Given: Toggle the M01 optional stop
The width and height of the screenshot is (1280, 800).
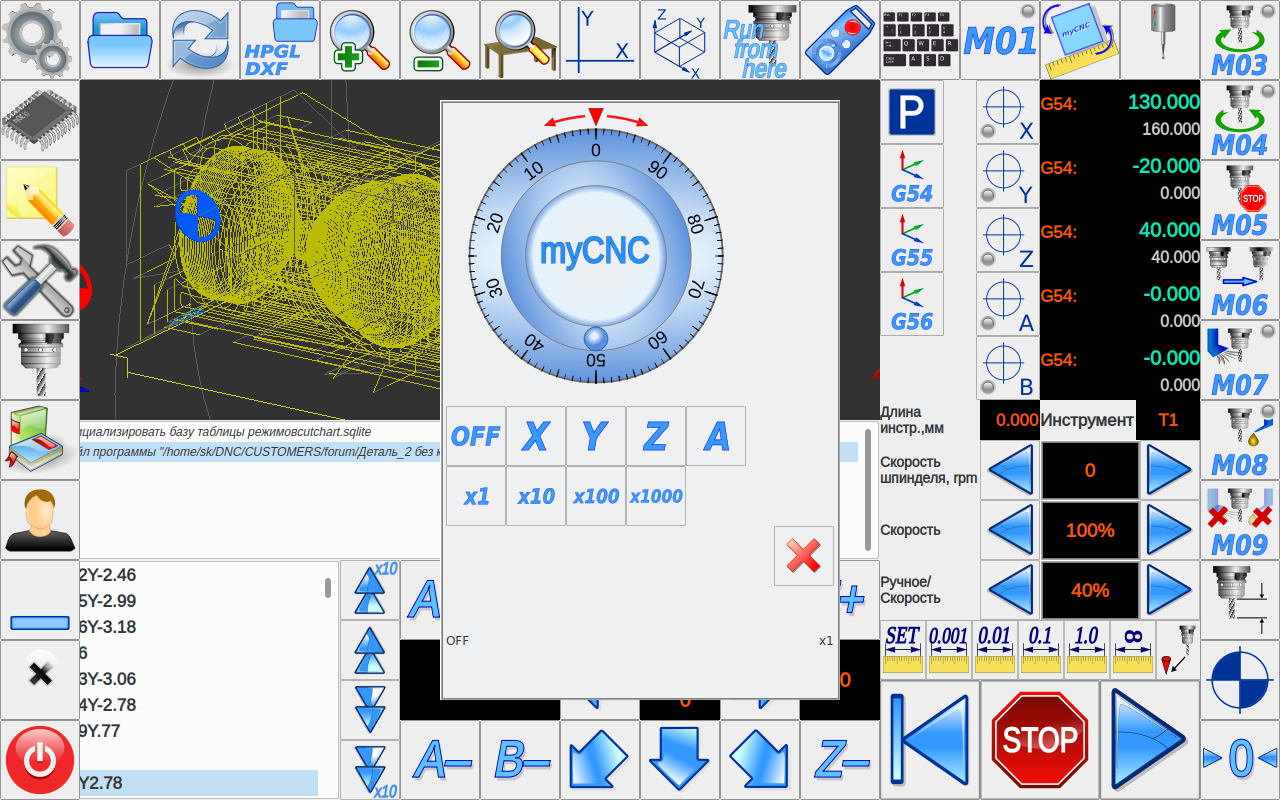Looking at the screenshot, I should coord(1000,40).
